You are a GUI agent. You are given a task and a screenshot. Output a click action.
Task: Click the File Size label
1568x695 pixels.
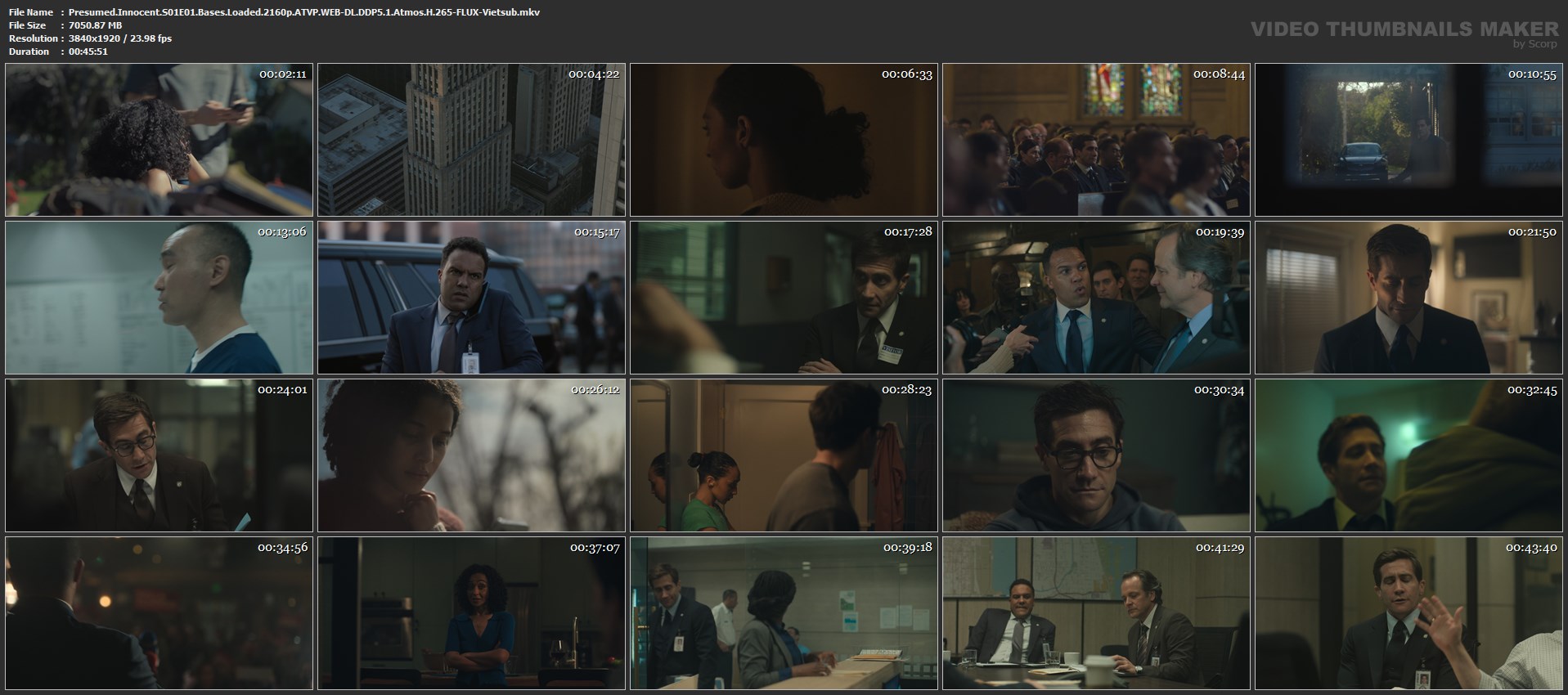click(28, 25)
